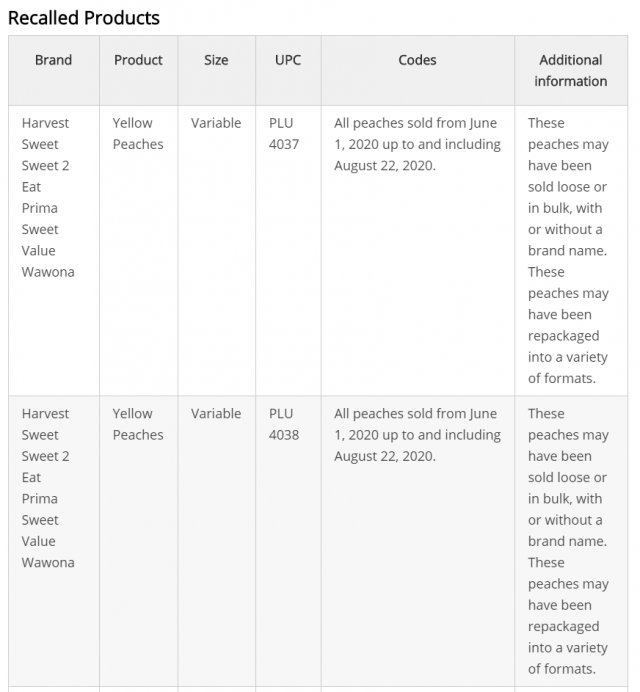Click Variable size in the PLU 4038 row
The width and height of the screenshot is (640, 692).
coord(216,413)
